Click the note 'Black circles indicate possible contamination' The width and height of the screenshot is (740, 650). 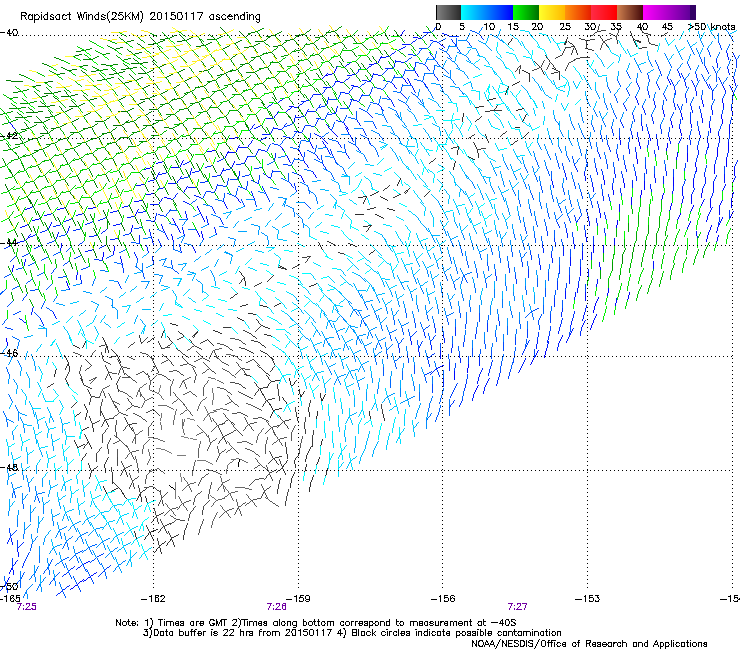tap(456, 633)
